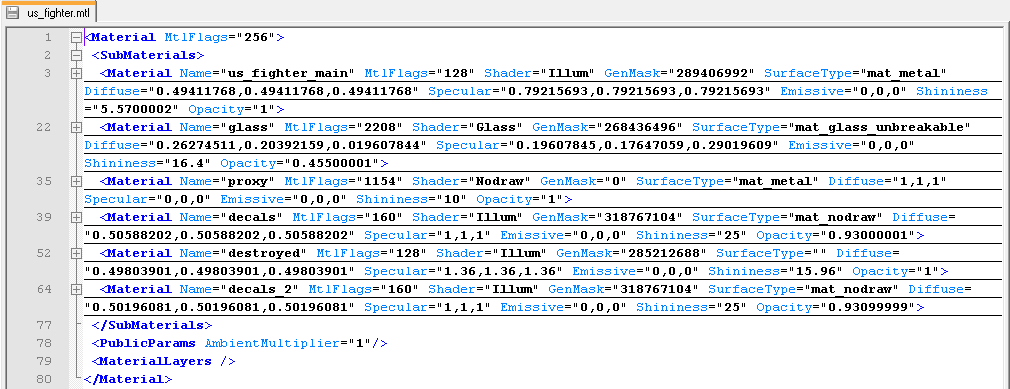Click the closing Material tag on line 80
The height and width of the screenshot is (389, 1010).
(129, 379)
